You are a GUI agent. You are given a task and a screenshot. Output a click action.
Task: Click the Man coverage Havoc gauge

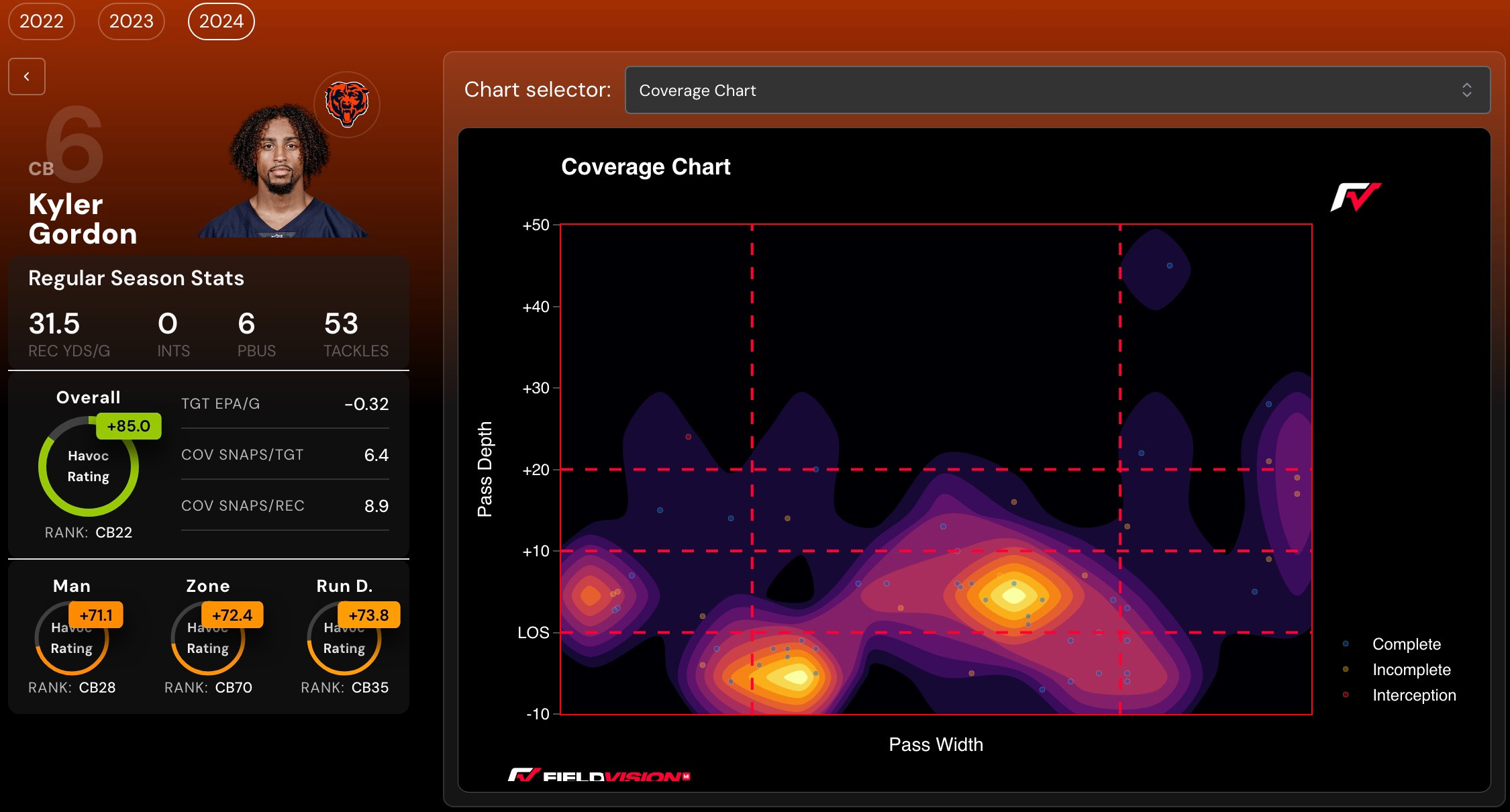pyautogui.click(x=72, y=638)
